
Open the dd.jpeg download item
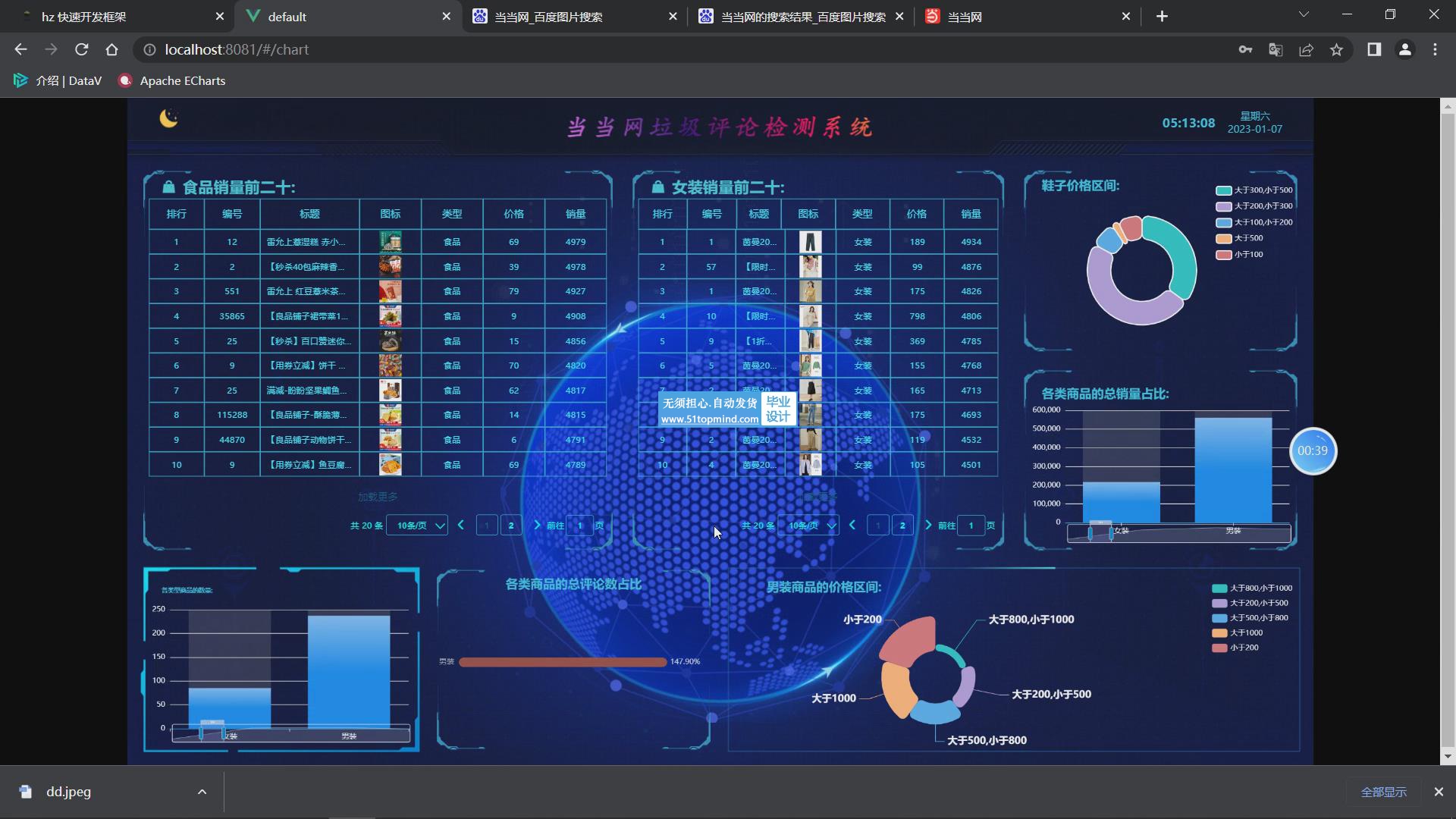[x=68, y=792]
